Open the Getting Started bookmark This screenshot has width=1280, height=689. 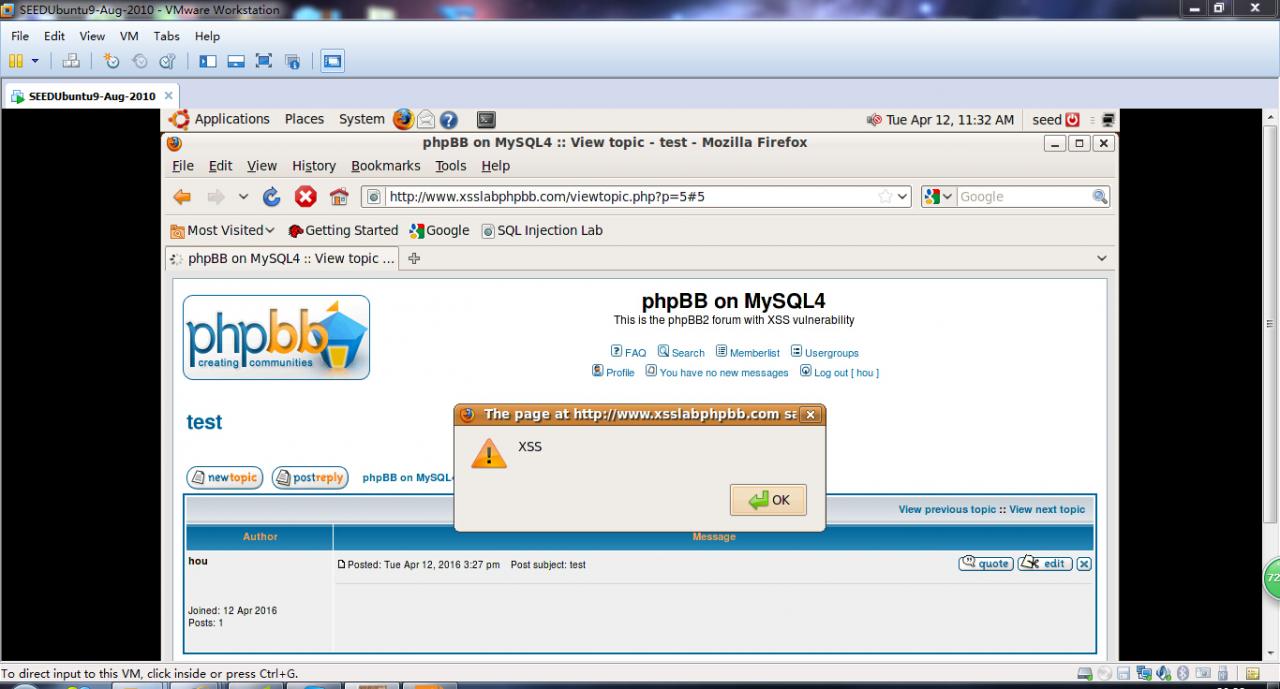[343, 230]
